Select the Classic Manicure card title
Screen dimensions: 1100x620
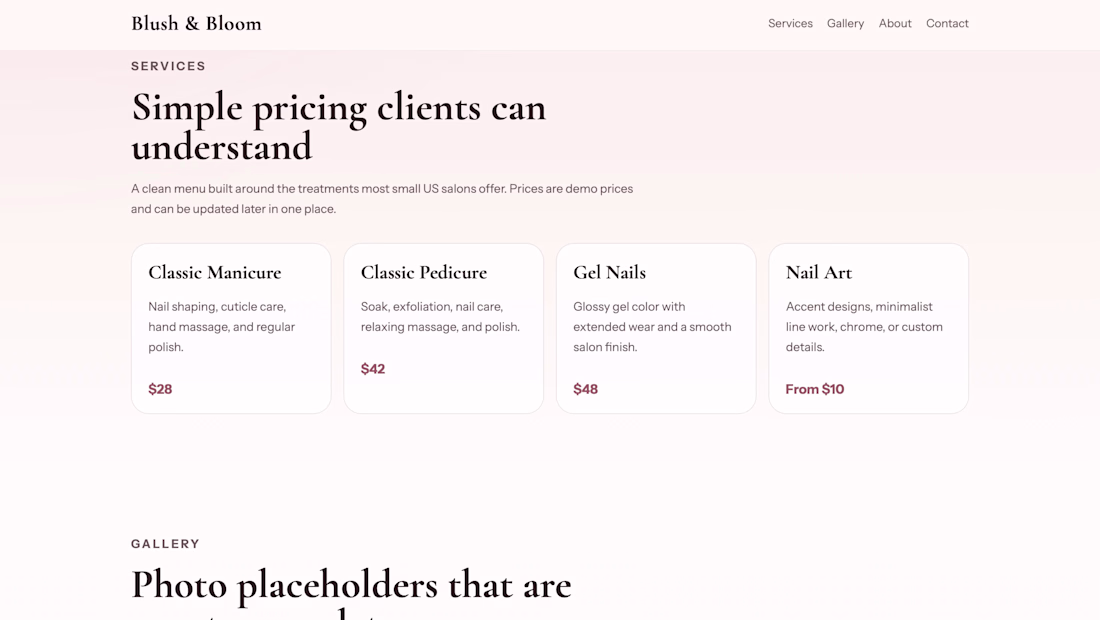tap(215, 272)
